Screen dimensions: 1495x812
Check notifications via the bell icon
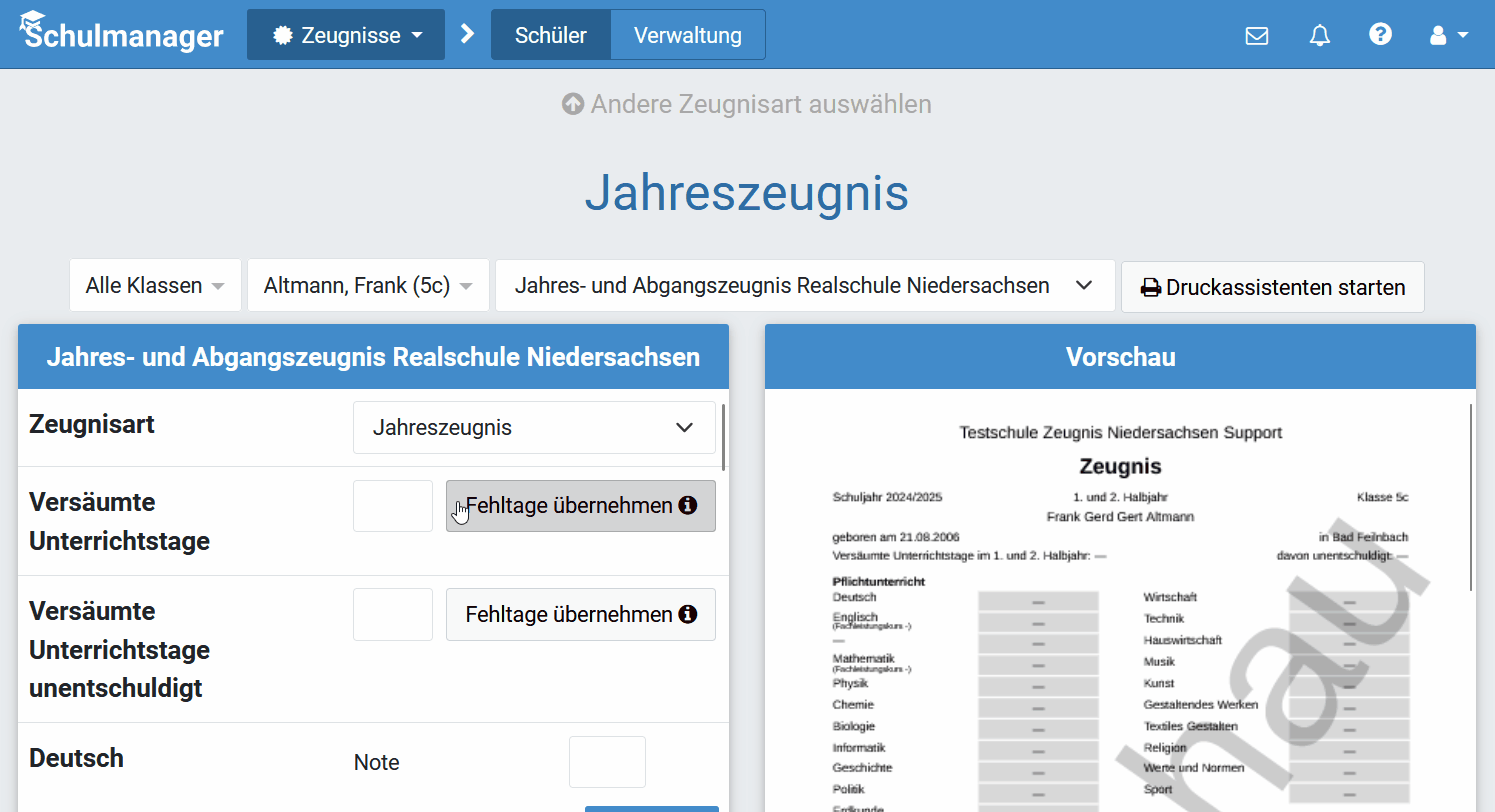pos(1319,35)
